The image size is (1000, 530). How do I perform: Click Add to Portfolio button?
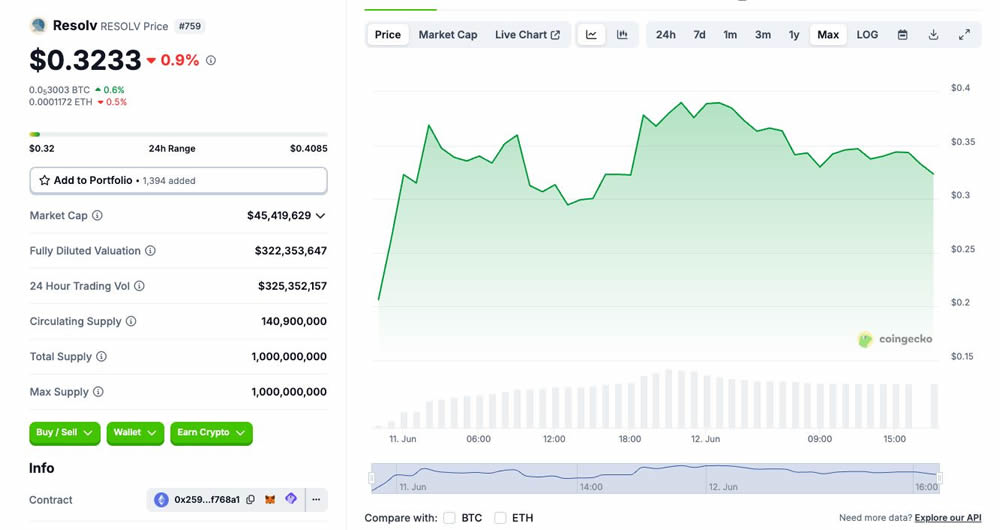click(x=178, y=181)
